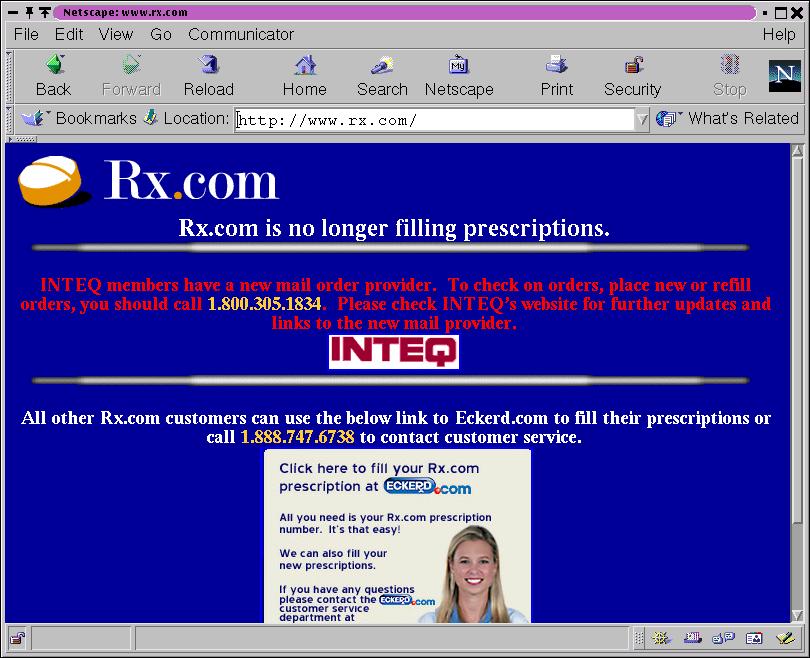Click "Rx.com is no longer filling prescriptions" heading

pyautogui.click(x=394, y=228)
